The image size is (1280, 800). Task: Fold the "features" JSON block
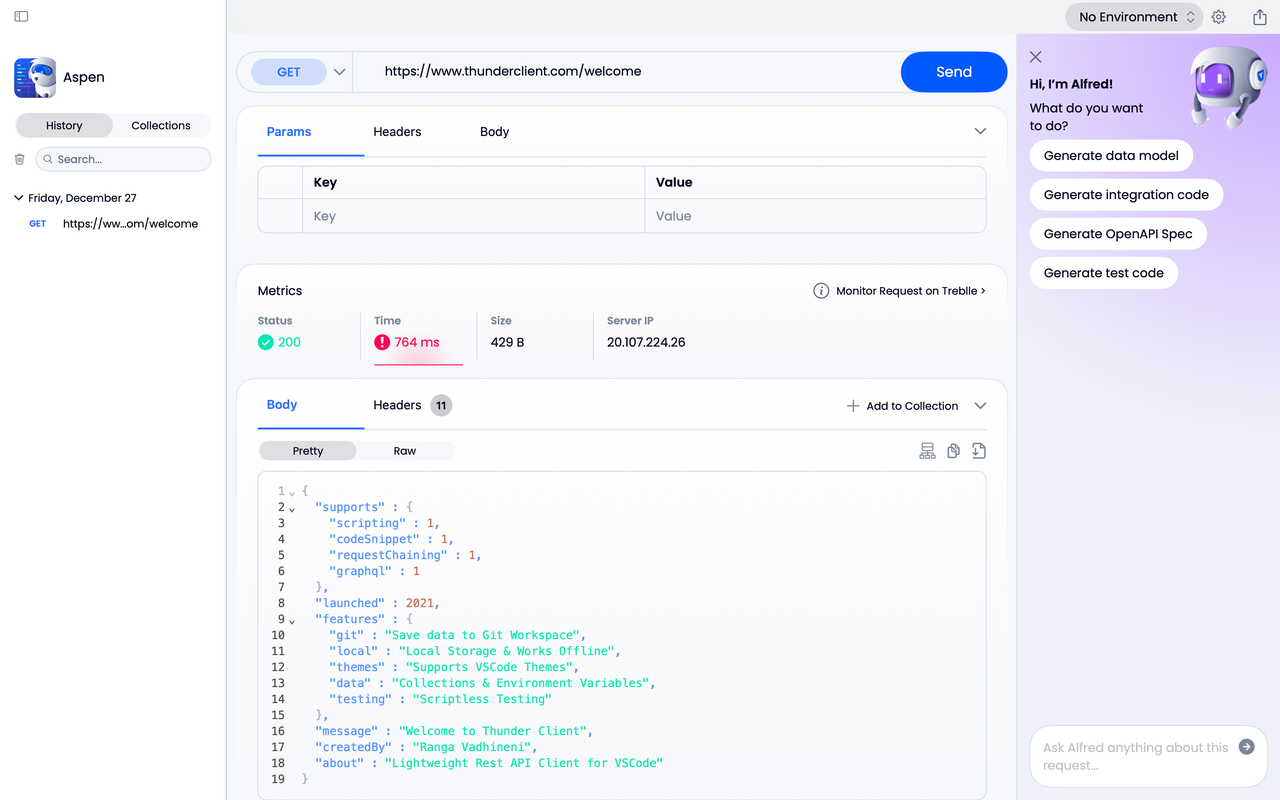point(292,620)
